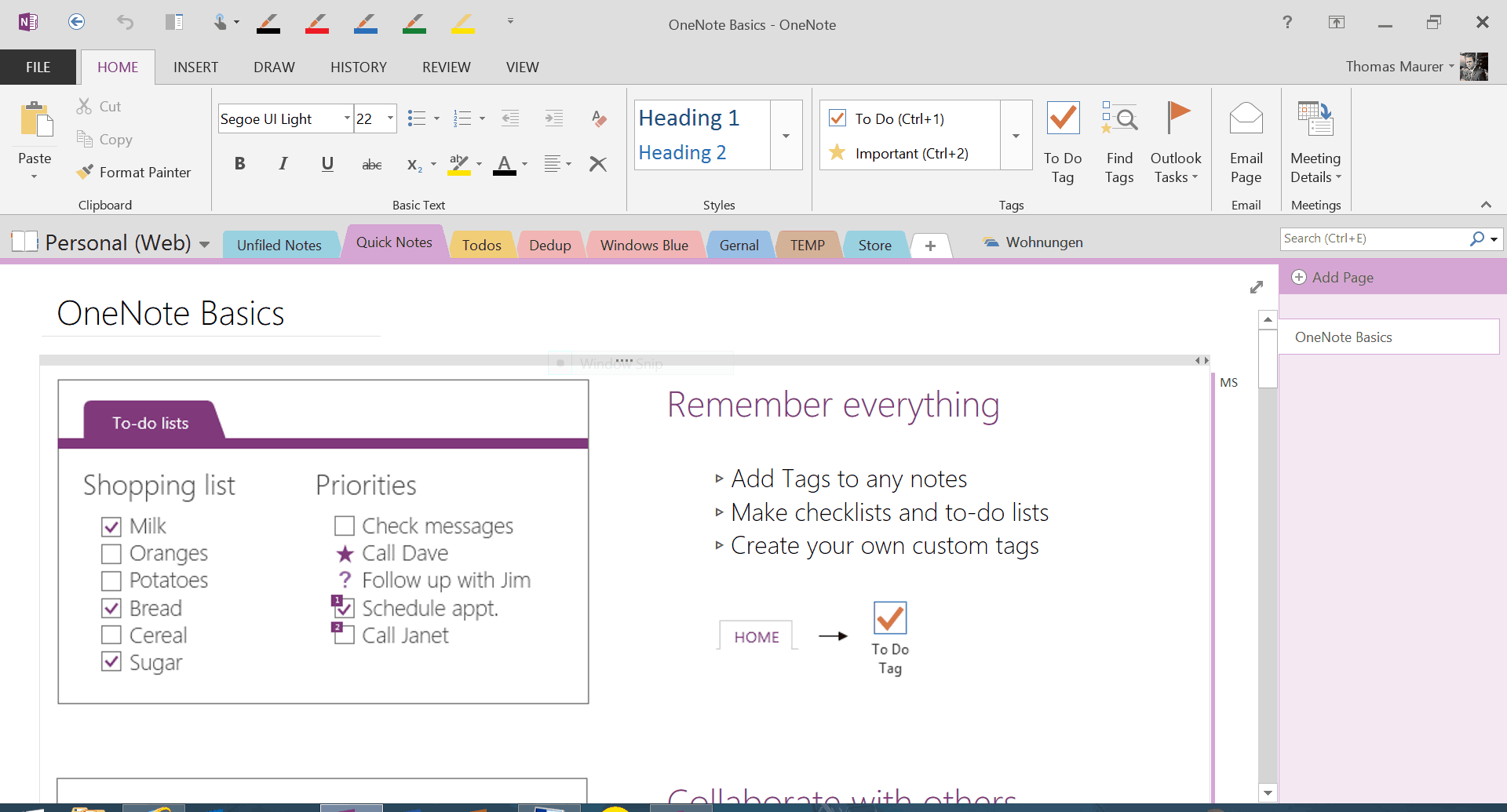Select the red pen in quick access
The width and height of the screenshot is (1507, 812).
pyautogui.click(x=317, y=23)
